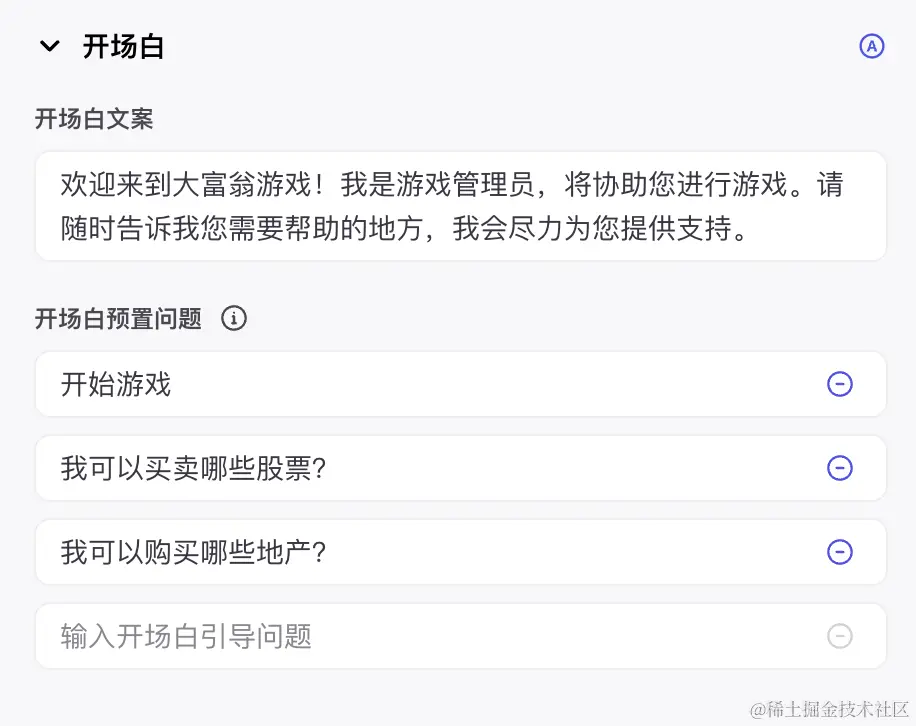Click the chevron beside 开场白

pos(50,46)
